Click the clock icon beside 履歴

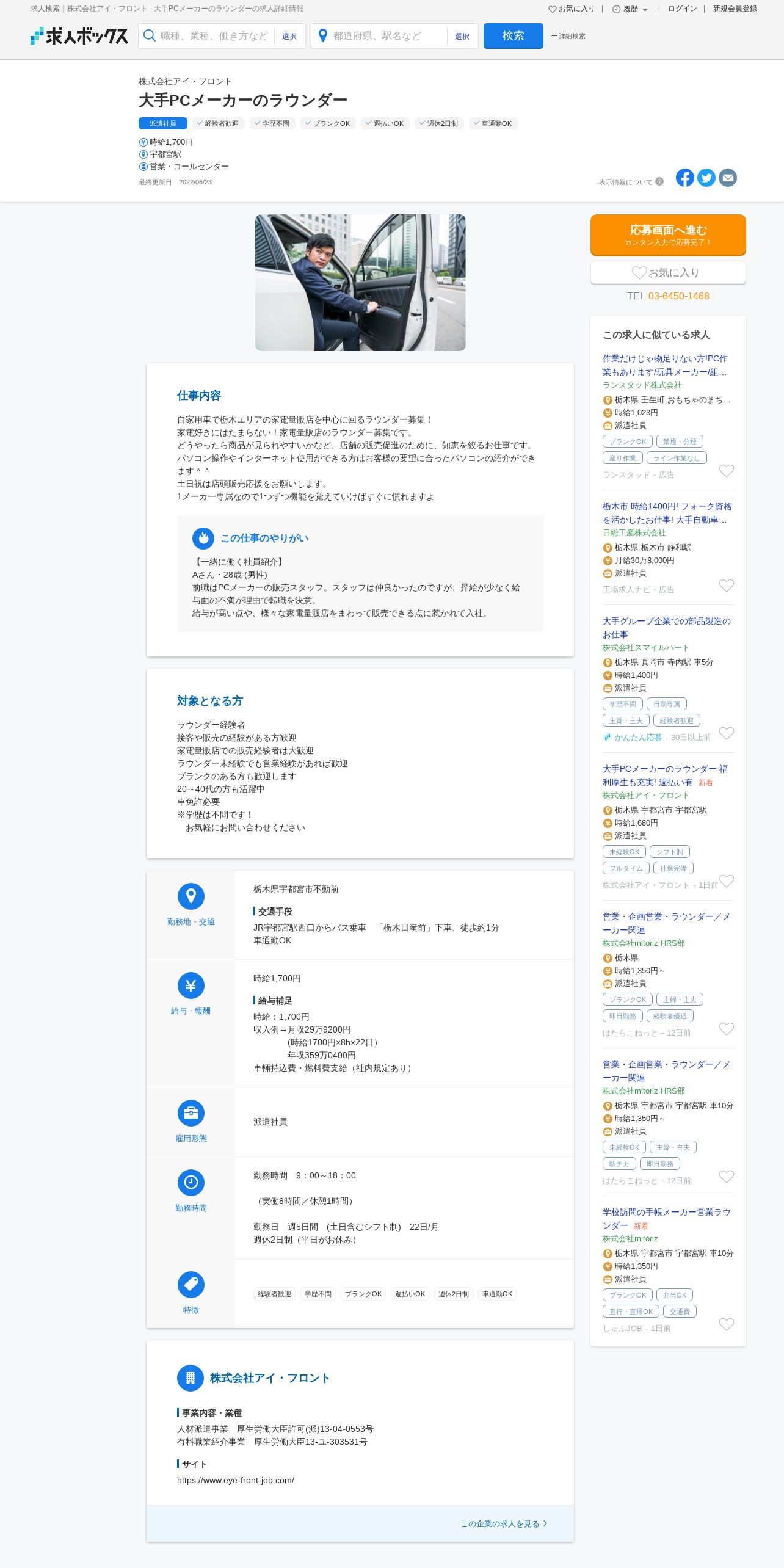[616, 9]
